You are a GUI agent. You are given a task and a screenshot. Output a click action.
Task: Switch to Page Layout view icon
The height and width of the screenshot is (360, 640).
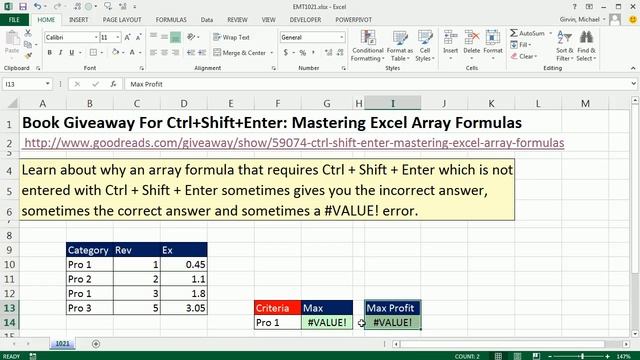[517, 356]
